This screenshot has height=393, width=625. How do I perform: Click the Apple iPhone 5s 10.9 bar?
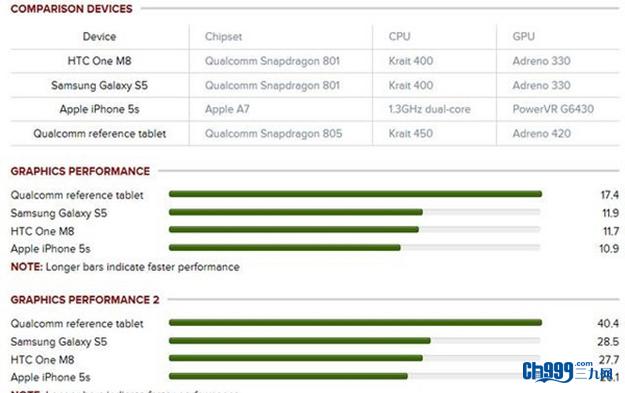click(285, 248)
